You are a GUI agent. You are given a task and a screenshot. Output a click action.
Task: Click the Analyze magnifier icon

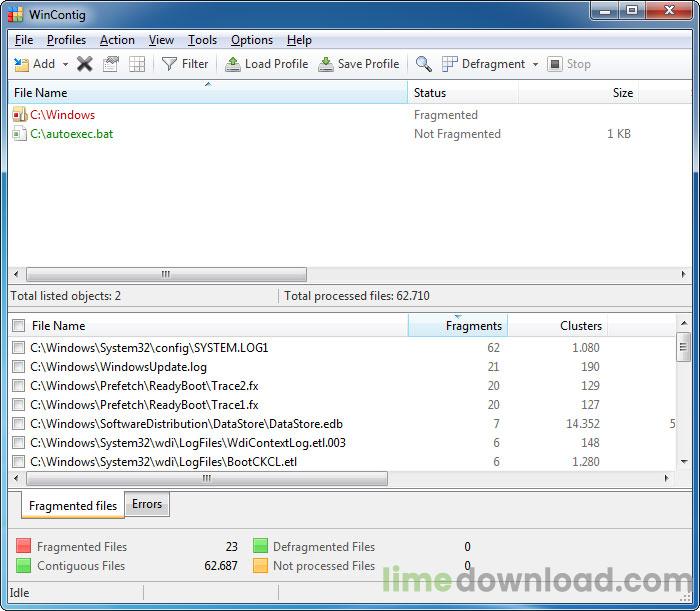point(424,64)
